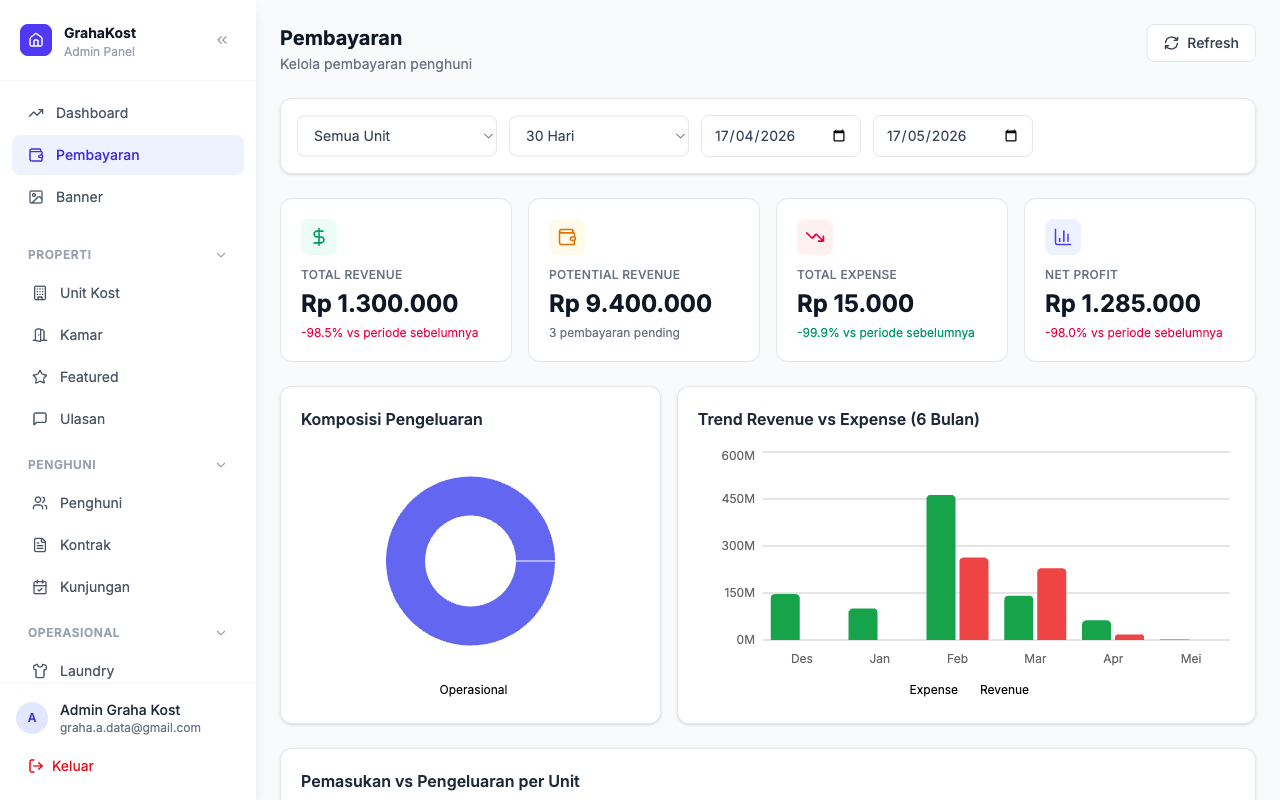Collapse the OPERASIONAL section chevron
The height and width of the screenshot is (800, 1280).
[221, 633]
